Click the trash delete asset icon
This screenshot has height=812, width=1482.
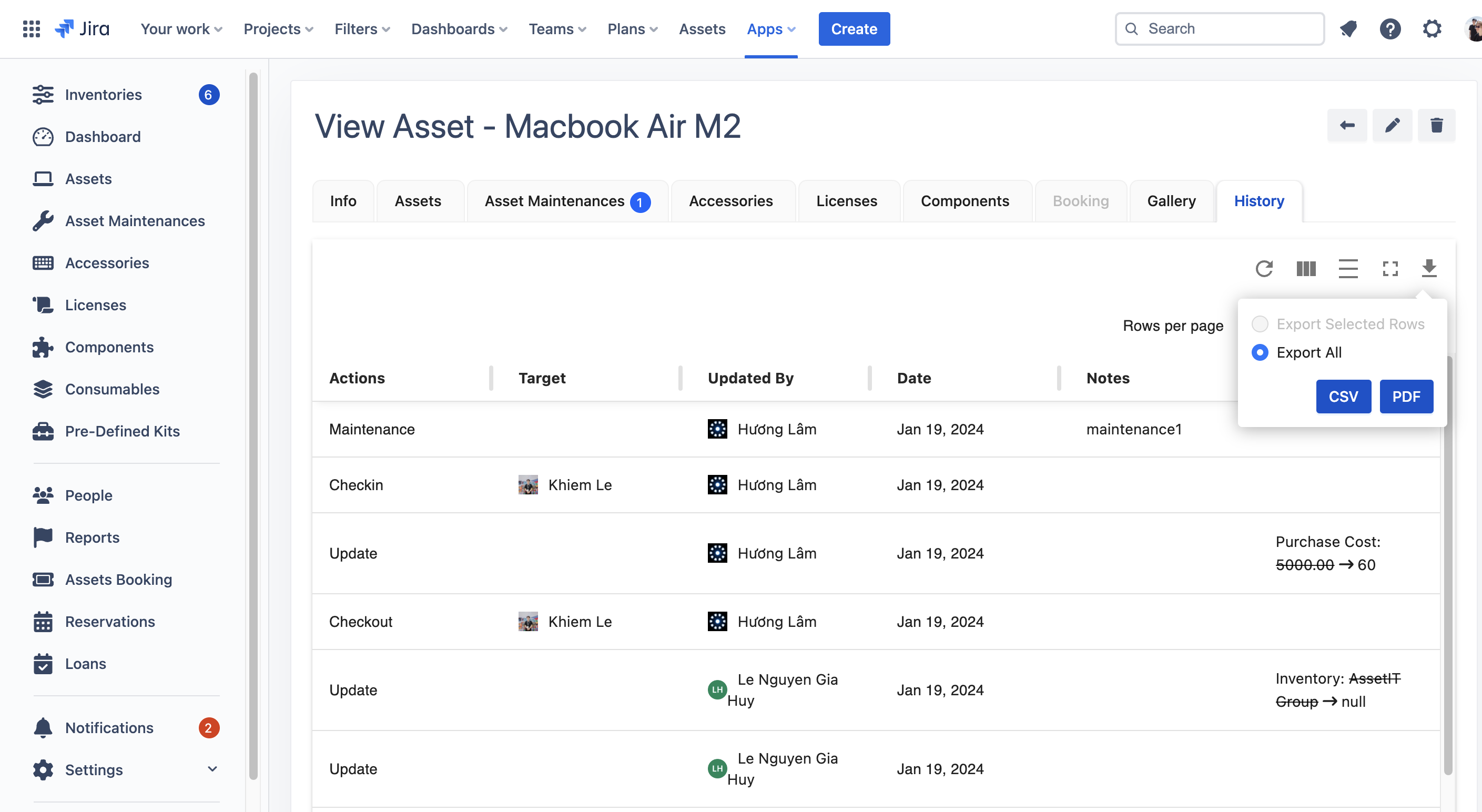tap(1437, 126)
